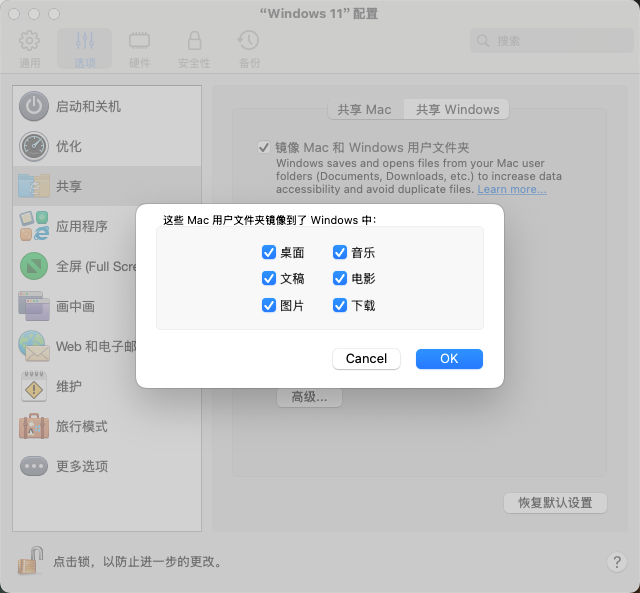Select the 旅行模式 suitcase icon

point(34,426)
